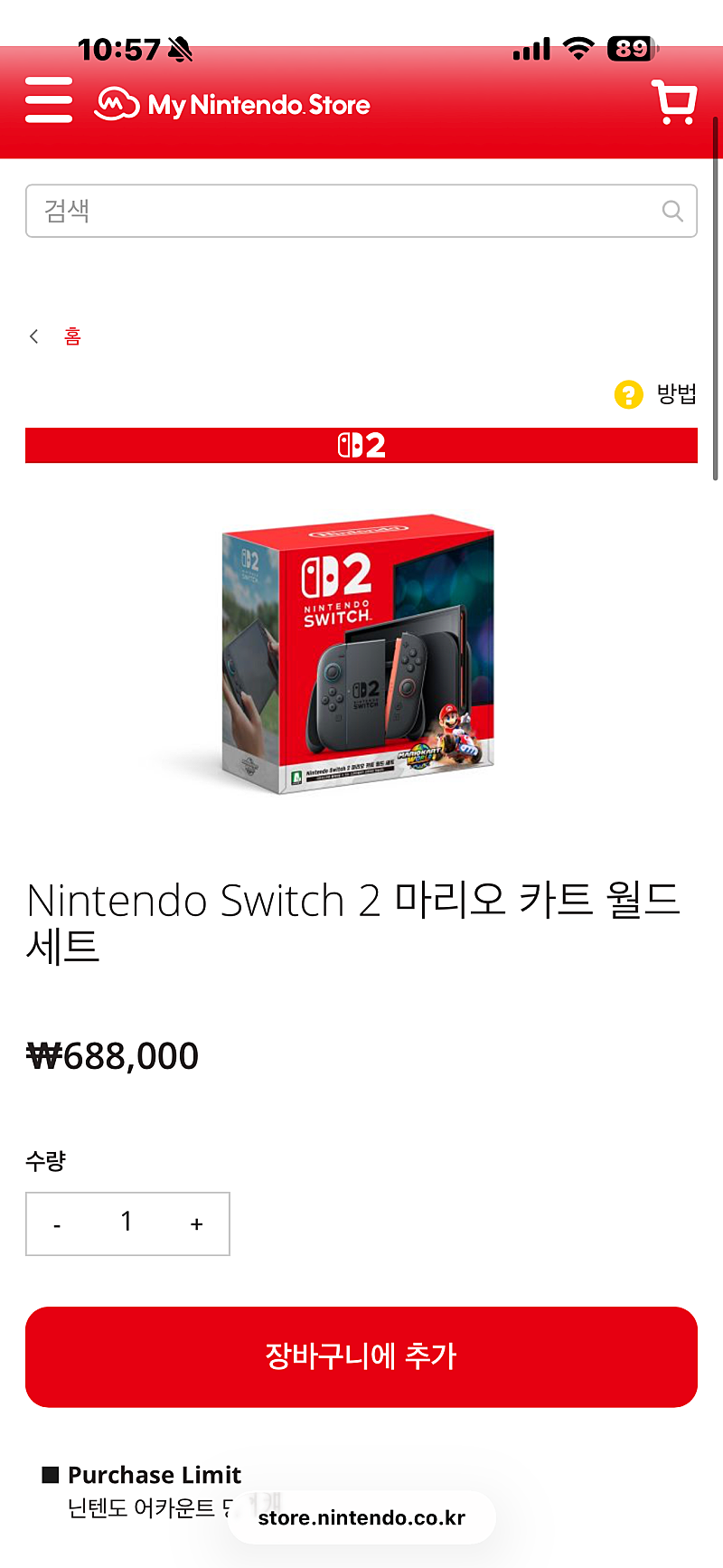Screen dimensions: 723x1568
Task: Tap the search magnifier icon
Action: click(672, 211)
